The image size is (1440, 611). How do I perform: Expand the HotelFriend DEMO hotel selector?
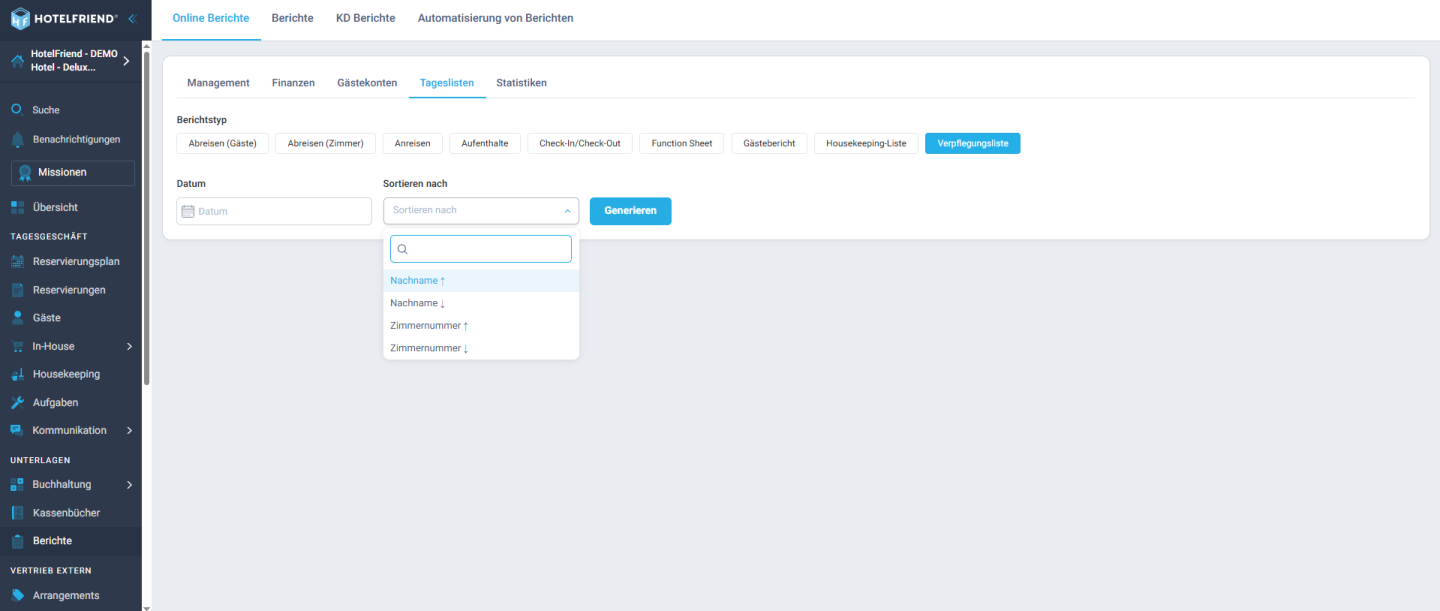coord(126,61)
